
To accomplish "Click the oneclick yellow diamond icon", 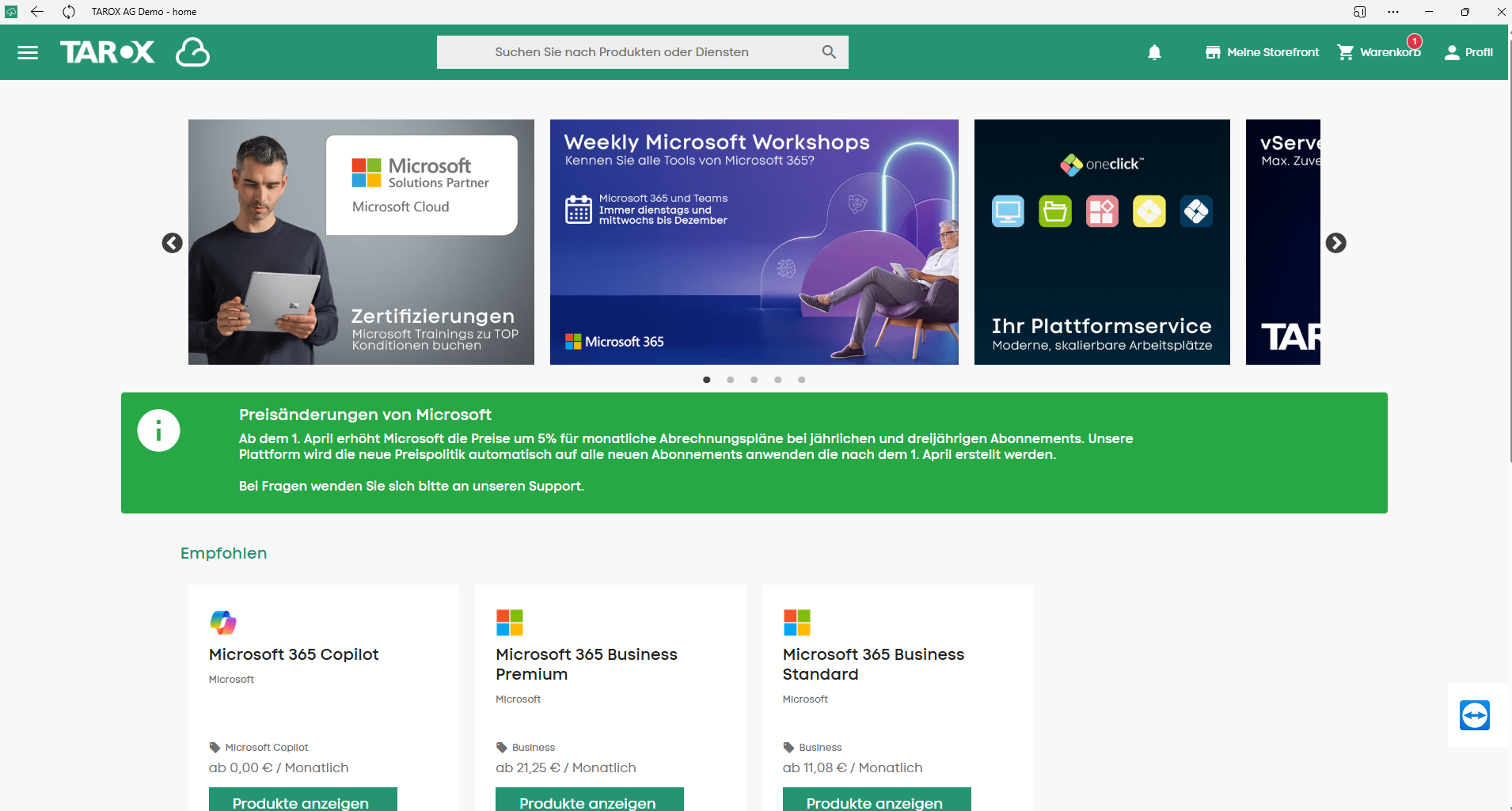I will tap(1149, 211).
